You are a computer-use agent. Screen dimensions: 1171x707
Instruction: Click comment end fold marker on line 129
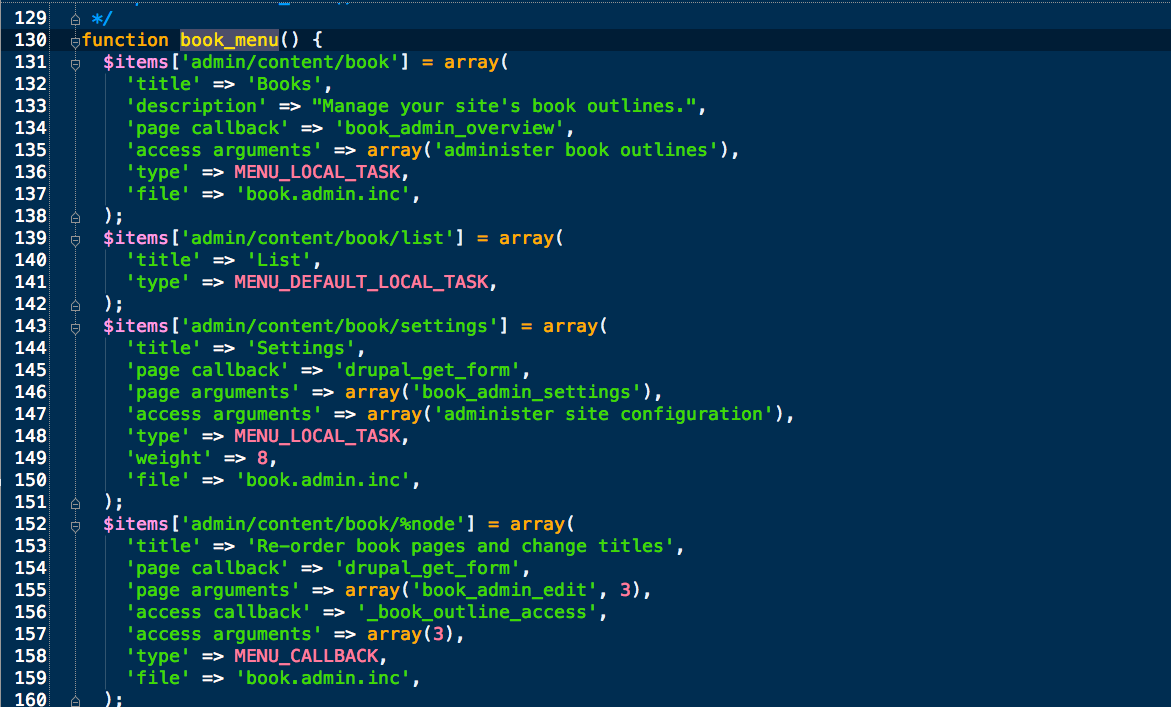(x=75, y=19)
